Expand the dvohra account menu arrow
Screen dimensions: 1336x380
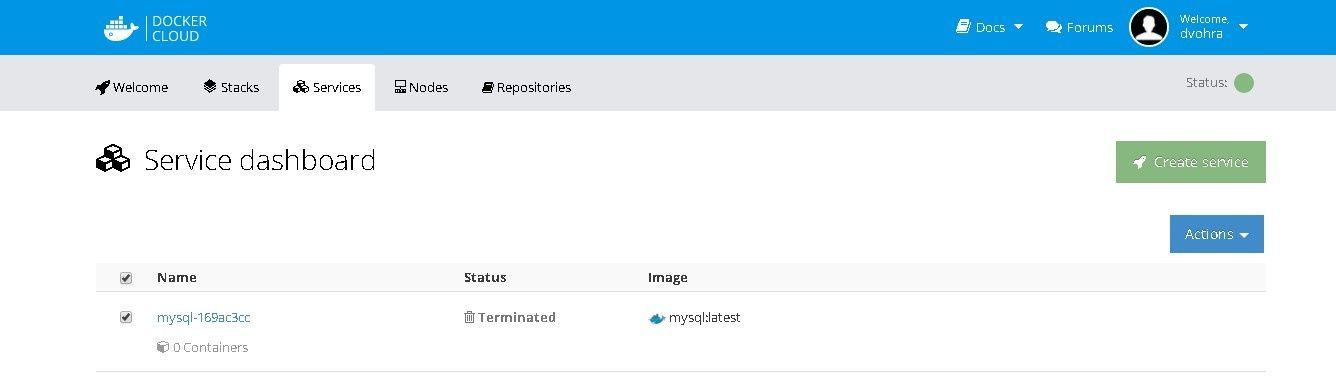[1243, 27]
